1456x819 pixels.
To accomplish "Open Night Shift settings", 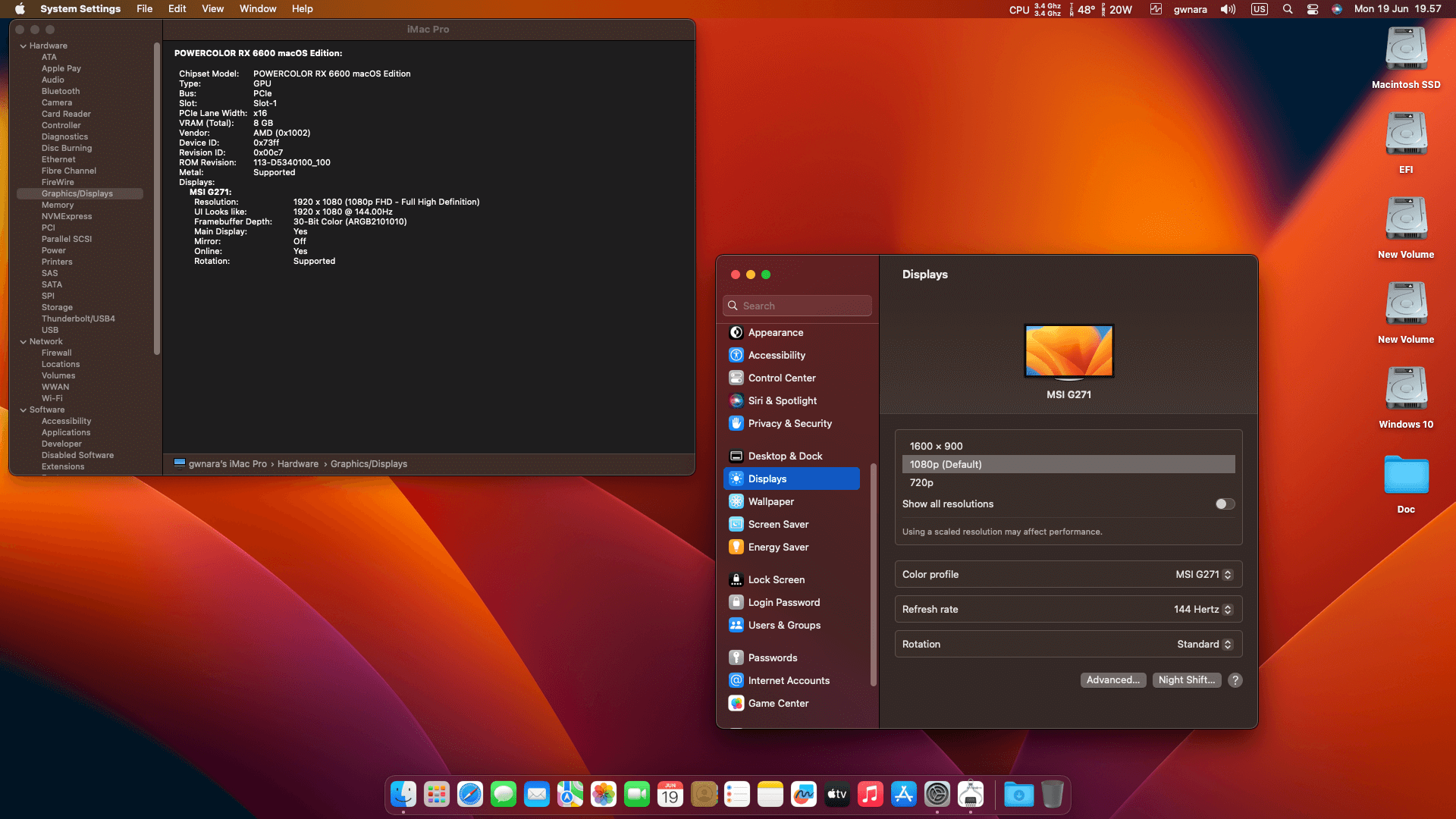I will click(1186, 679).
